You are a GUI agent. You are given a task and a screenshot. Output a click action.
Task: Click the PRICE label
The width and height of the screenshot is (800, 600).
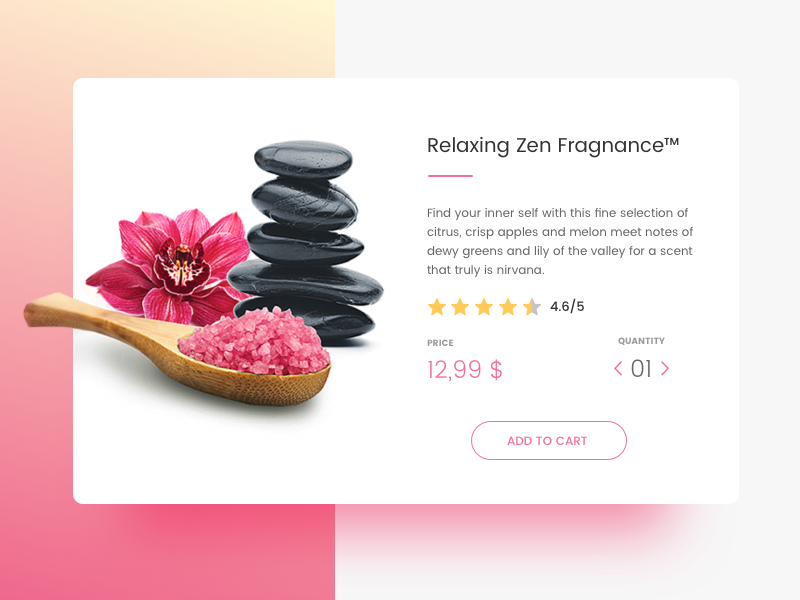(x=440, y=343)
